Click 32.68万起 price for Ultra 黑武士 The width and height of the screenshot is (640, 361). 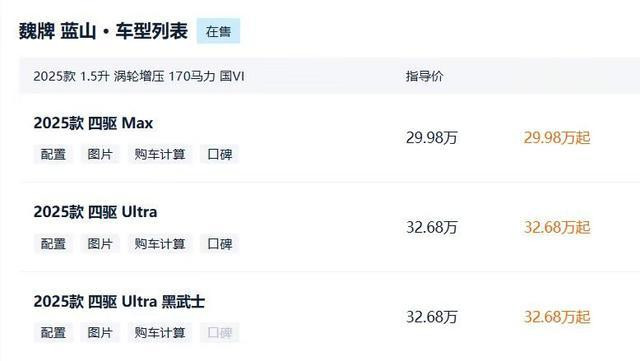click(557, 316)
